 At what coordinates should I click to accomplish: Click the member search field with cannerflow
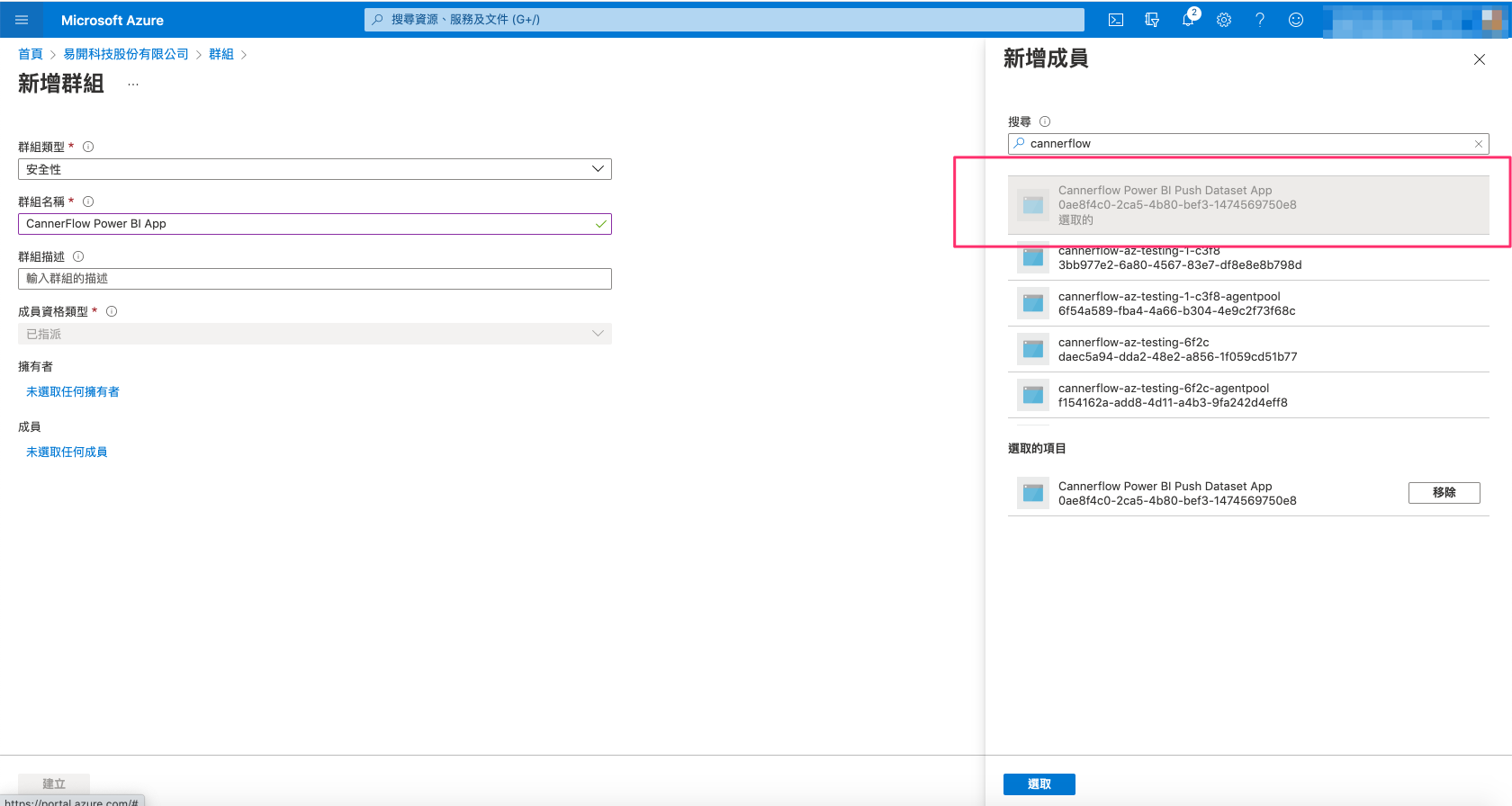(x=1248, y=144)
